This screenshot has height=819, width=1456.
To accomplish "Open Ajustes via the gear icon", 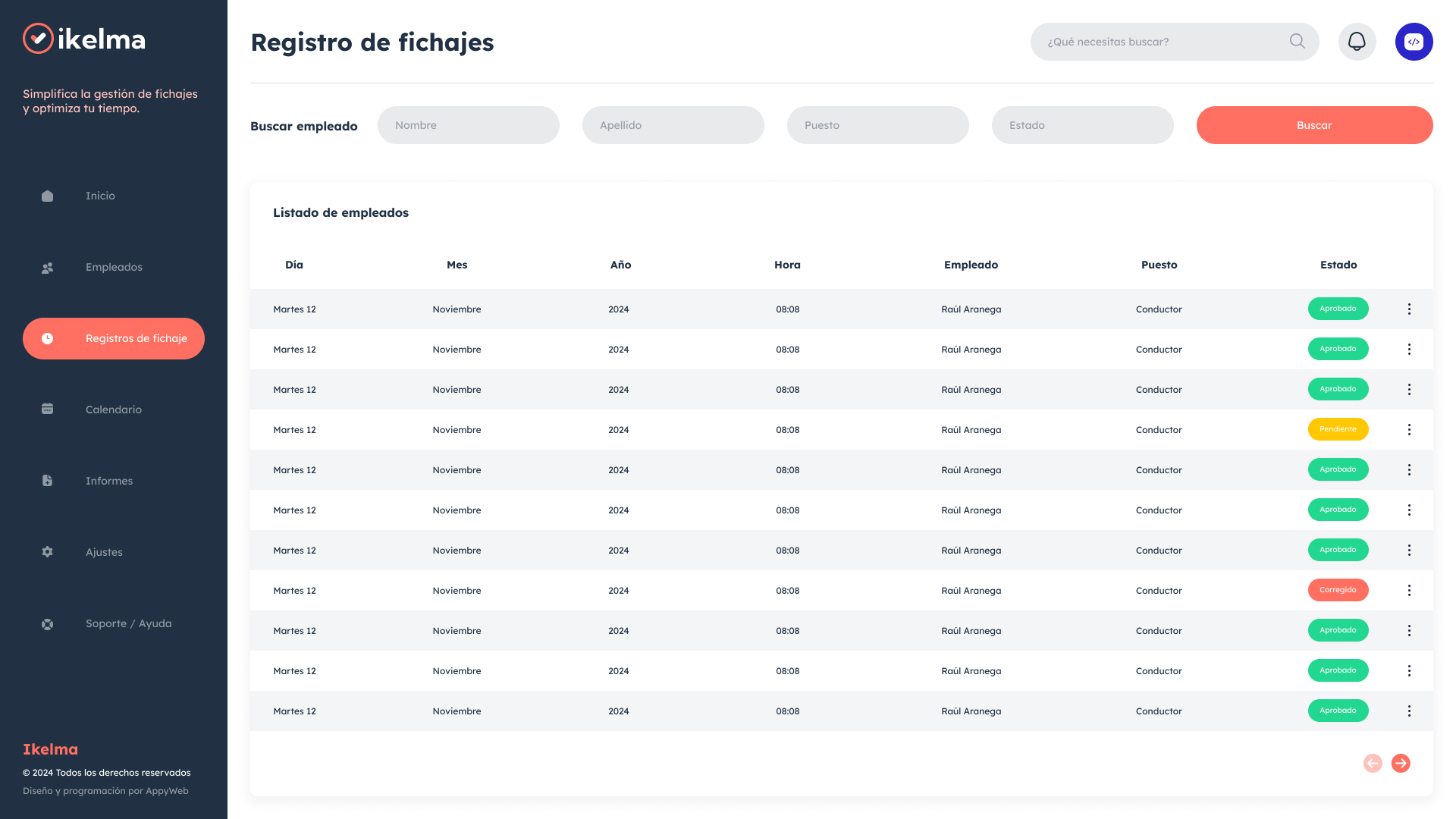I will pyautogui.click(x=47, y=551).
